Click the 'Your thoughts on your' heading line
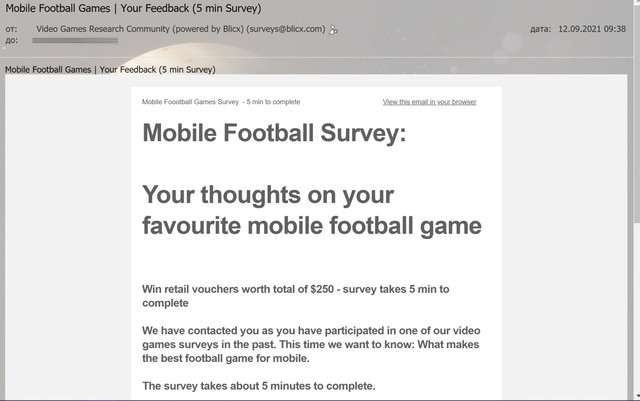The height and width of the screenshot is (401, 640). pyautogui.click(x=268, y=195)
